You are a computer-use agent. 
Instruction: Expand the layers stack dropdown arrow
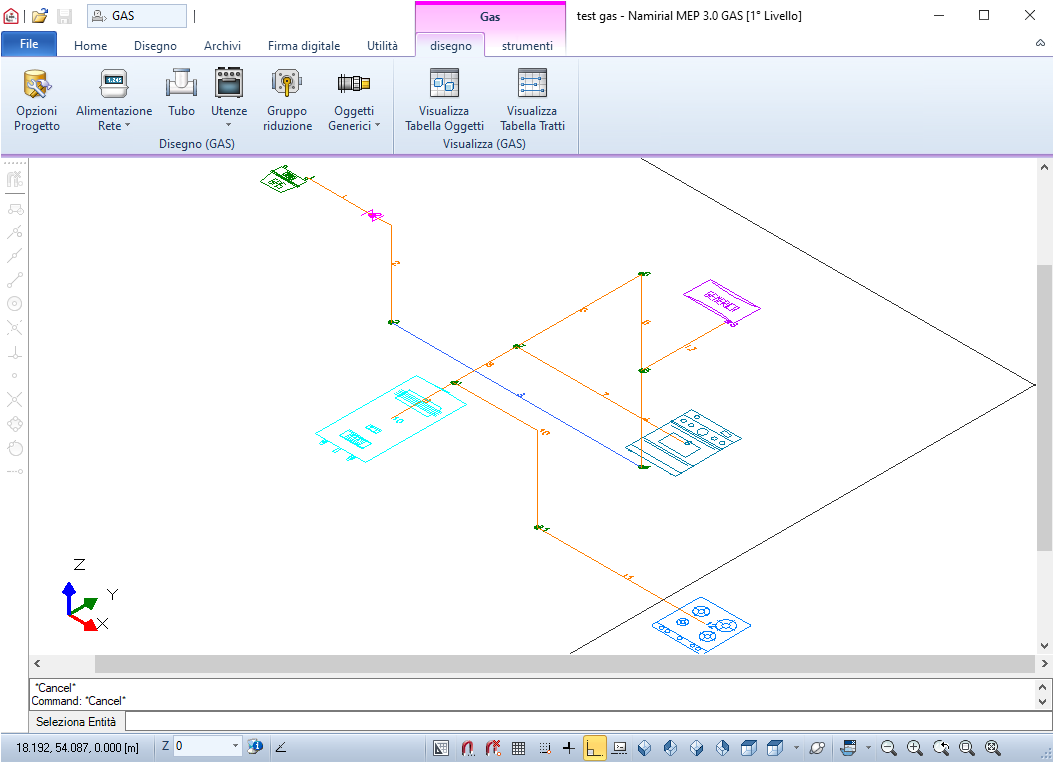click(868, 748)
